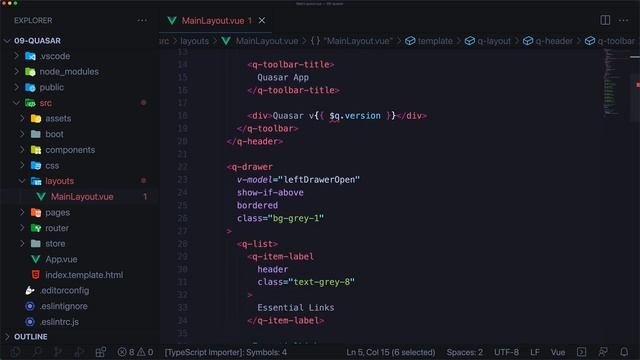The height and width of the screenshot is (360, 640).
Task: Click the TypeScript Importer Symbols status entry
Action: pyautogui.click(x=226, y=352)
